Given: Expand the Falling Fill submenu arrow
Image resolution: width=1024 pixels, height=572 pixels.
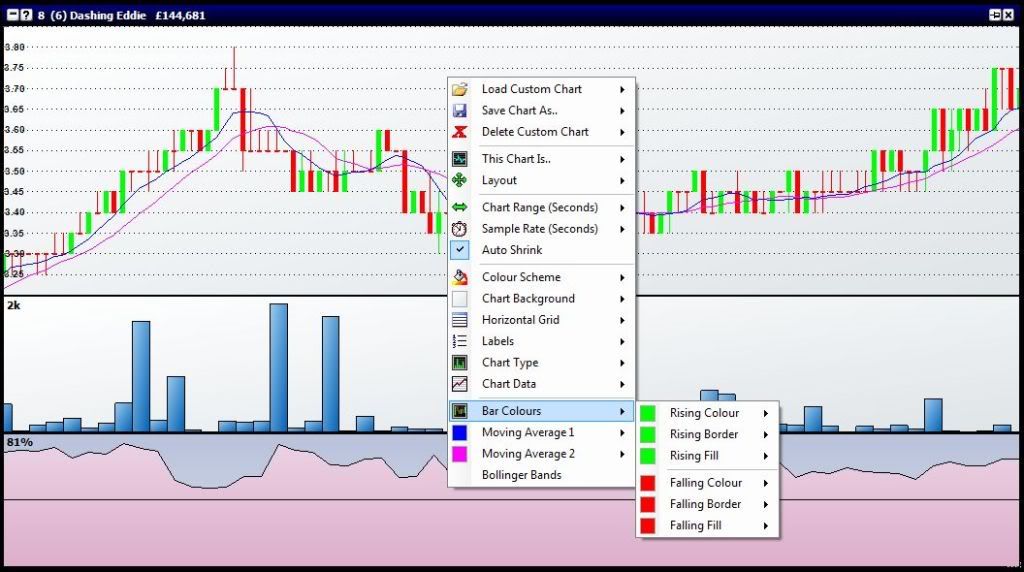Looking at the screenshot, I should tap(766, 526).
